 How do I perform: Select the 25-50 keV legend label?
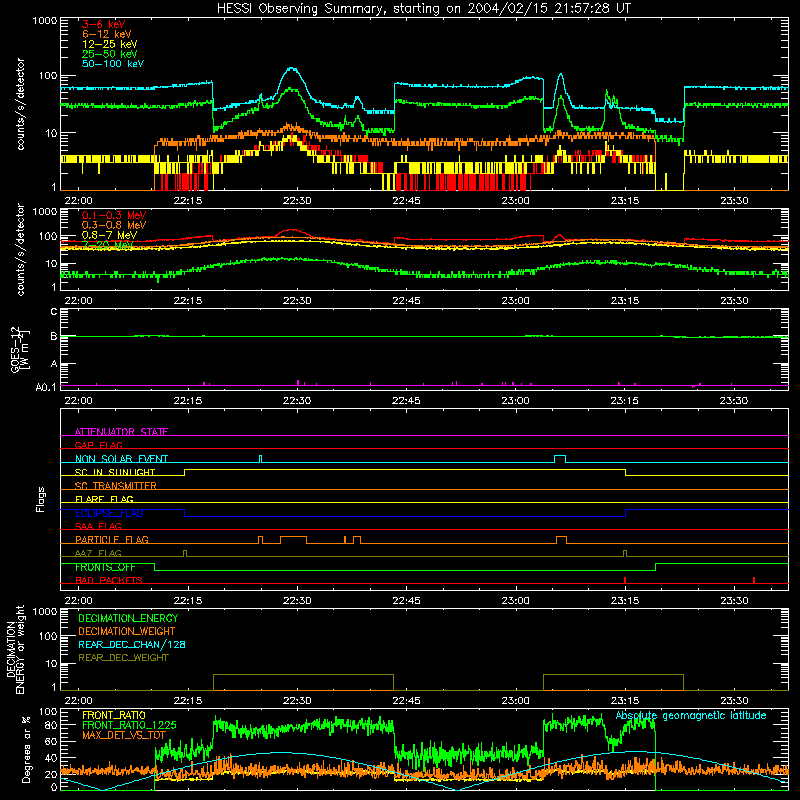(110, 54)
